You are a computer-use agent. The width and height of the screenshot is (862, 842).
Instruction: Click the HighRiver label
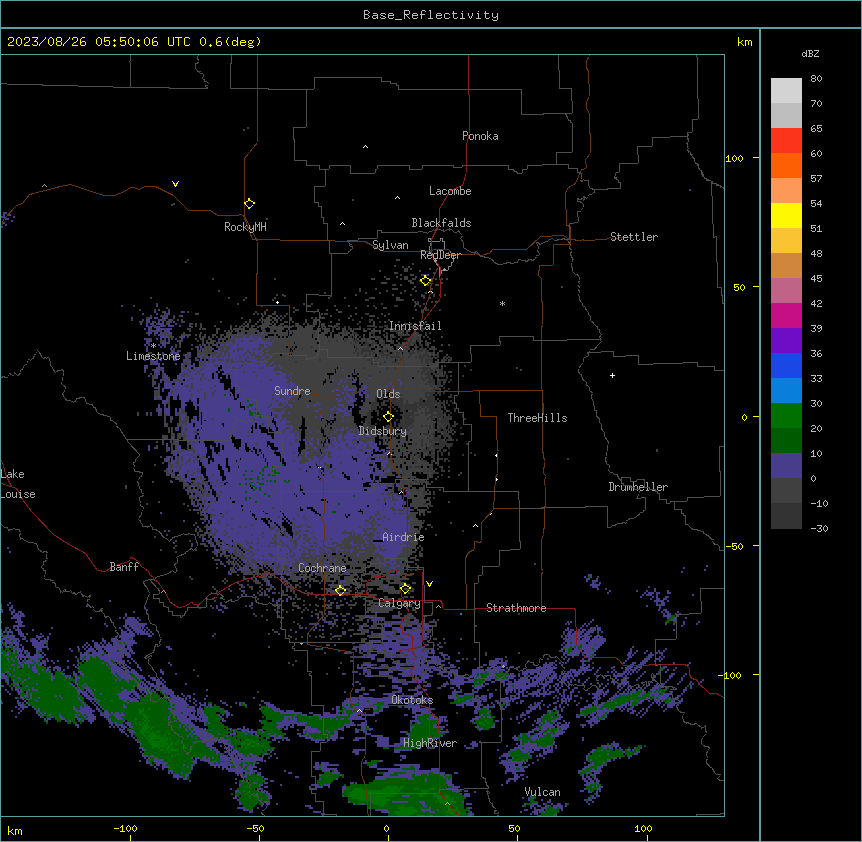[x=430, y=743]
